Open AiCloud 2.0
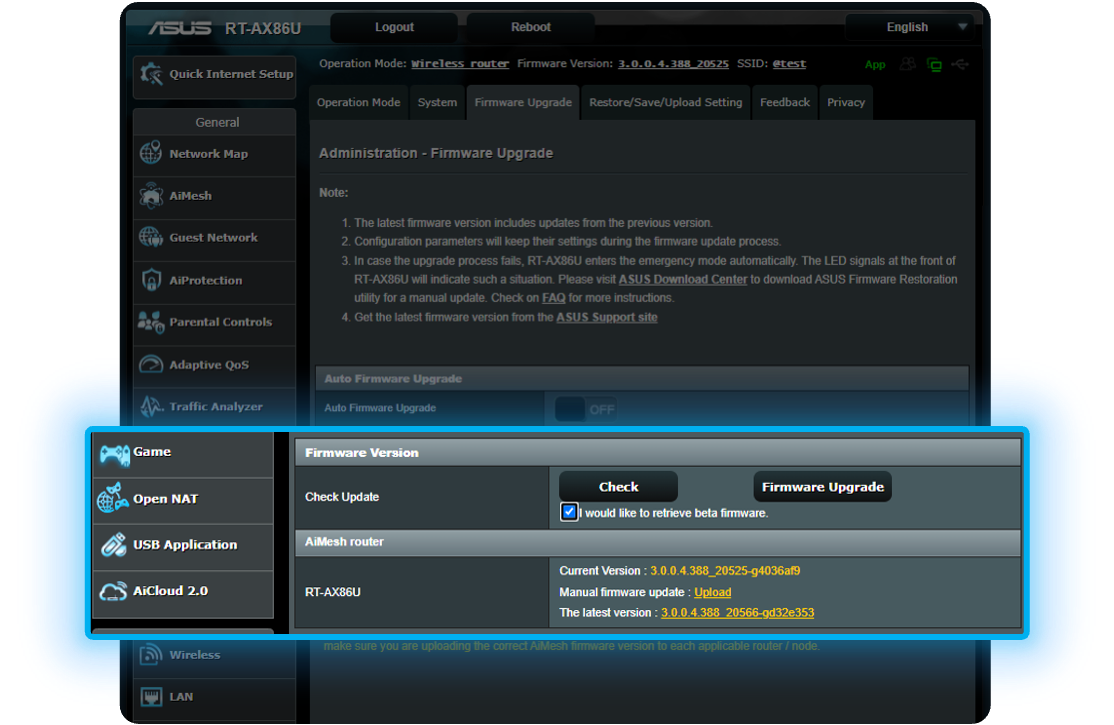The height and width of the screenshot is (725, 1114). click(172, 591)
